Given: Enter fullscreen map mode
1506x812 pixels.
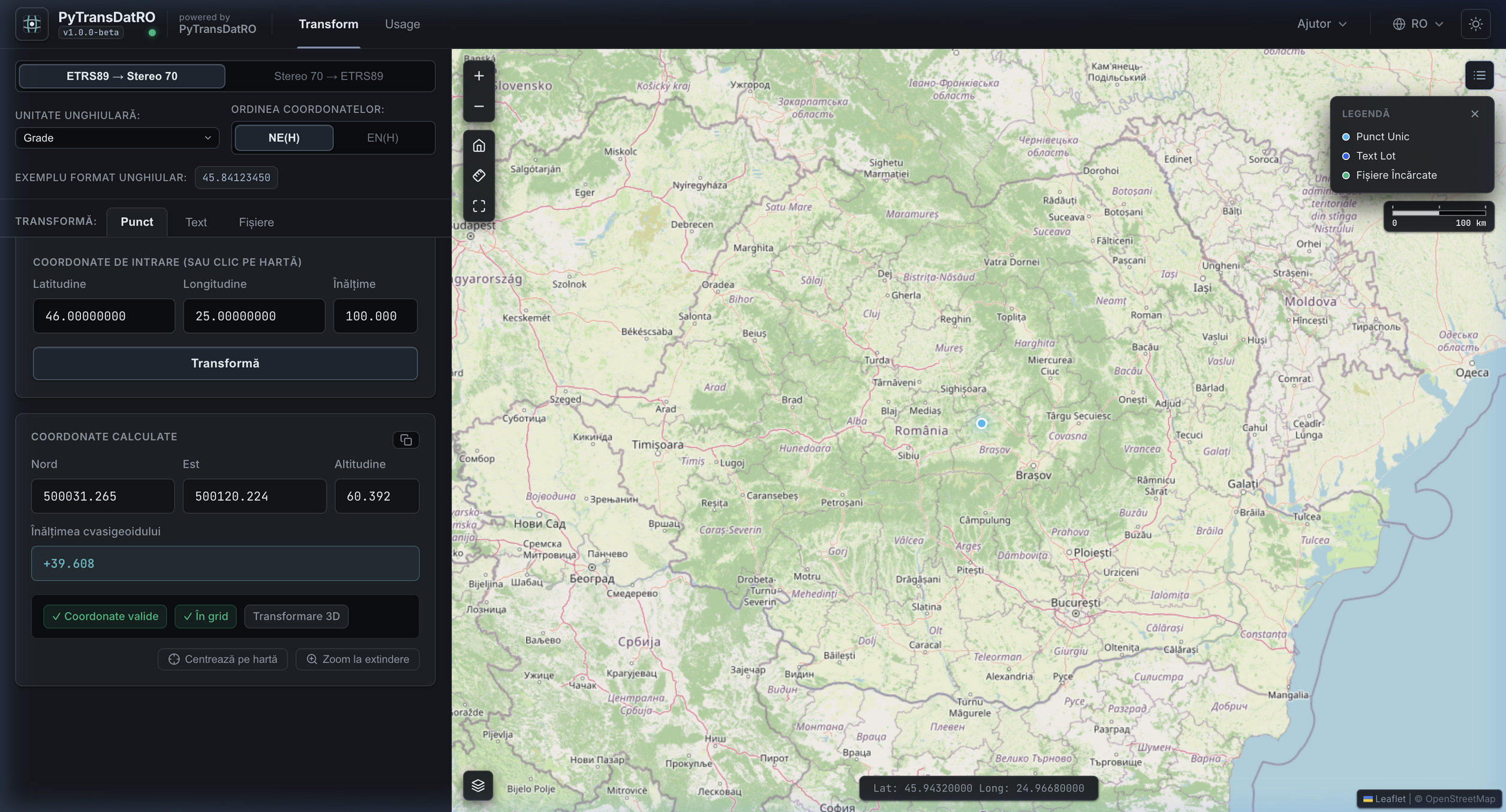Looking at the screenshot, I should click(479, 206).
